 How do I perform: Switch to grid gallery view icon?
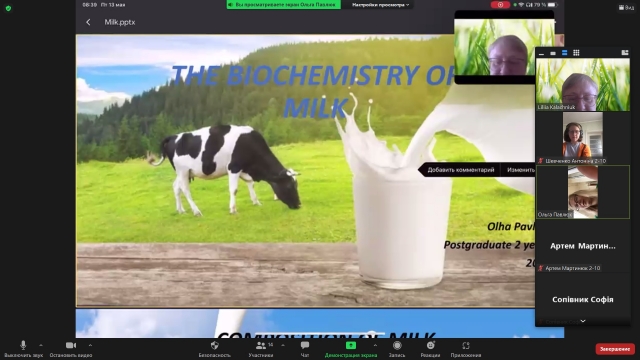576,53
